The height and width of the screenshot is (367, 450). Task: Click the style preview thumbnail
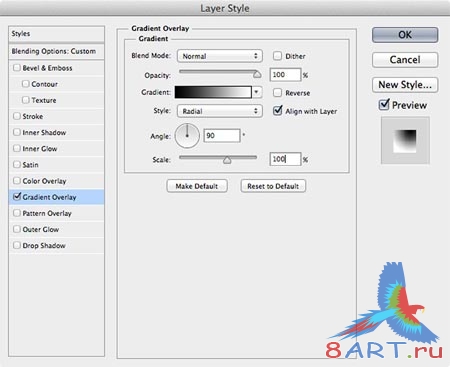click(x=405, y=140)
